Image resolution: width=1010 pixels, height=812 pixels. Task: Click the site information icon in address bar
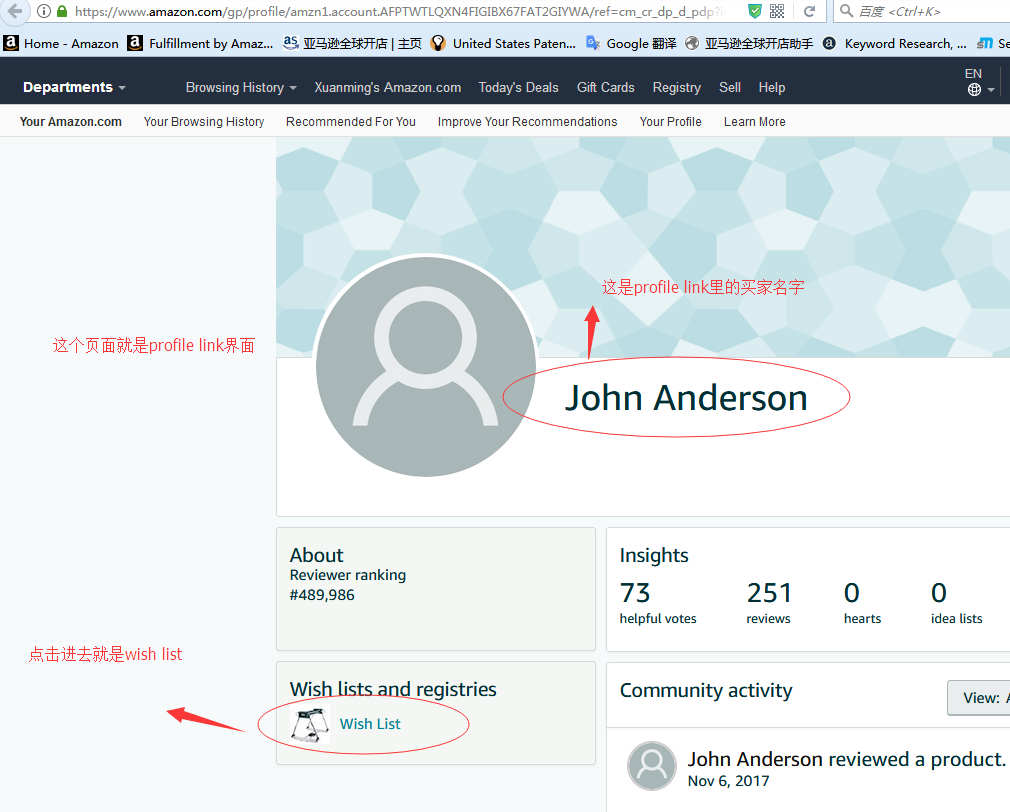44,12
